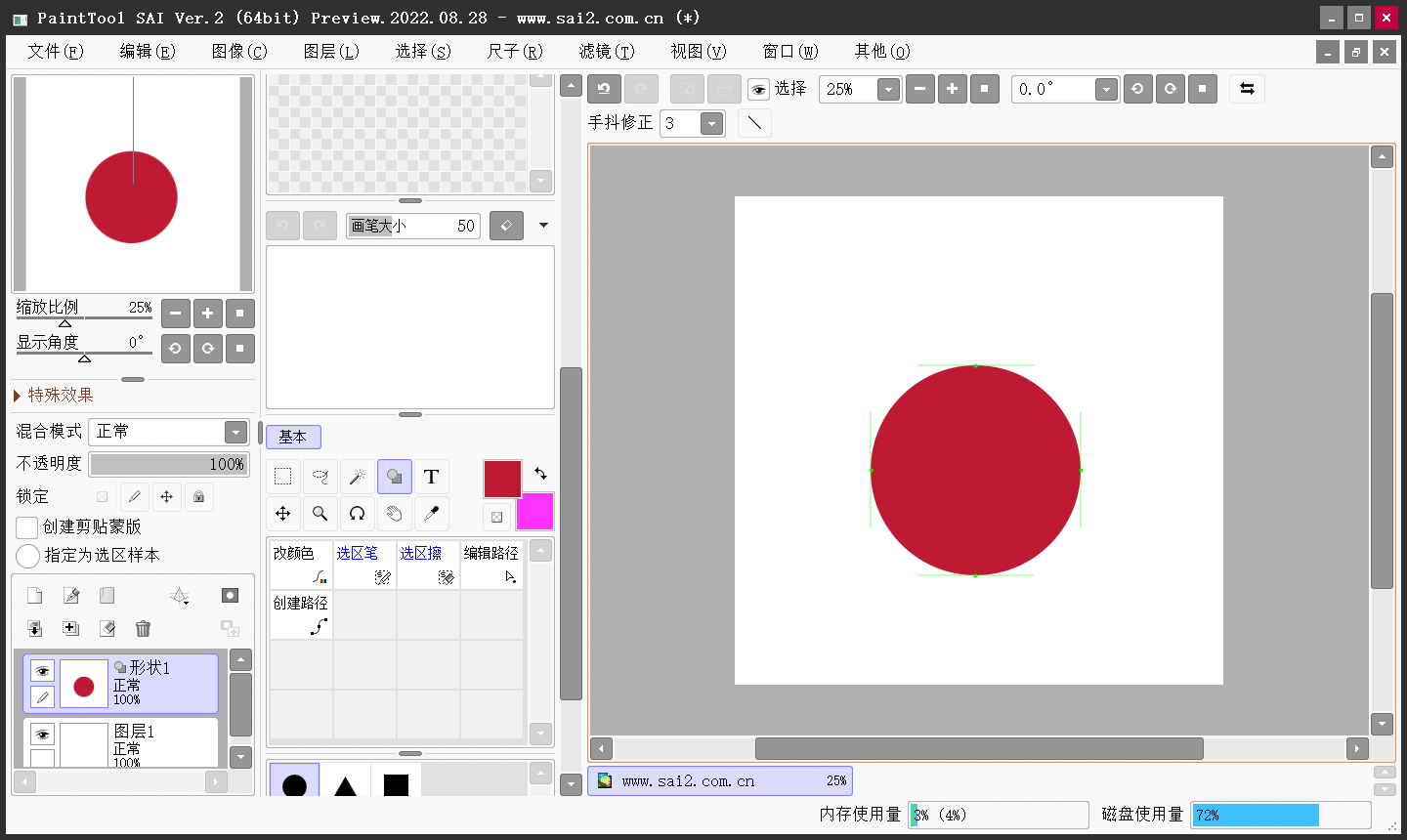Swap foreground and background colors
Viewport: 1407px width, 840px height.
(540, 473)
